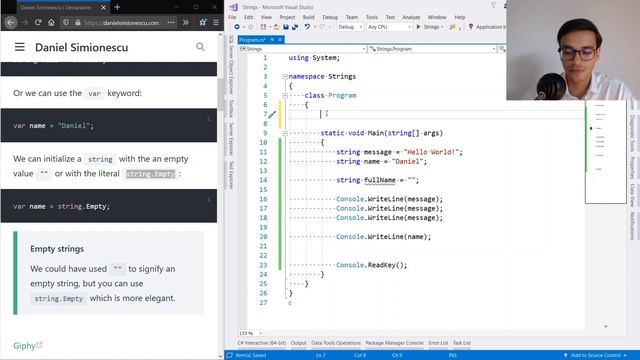
Task: Open a new Firefox tab with plus button
Action: [x=117, y=7]
